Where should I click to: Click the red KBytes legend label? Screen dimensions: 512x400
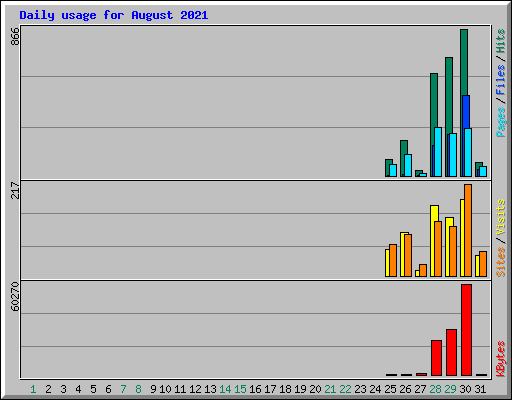500,359
